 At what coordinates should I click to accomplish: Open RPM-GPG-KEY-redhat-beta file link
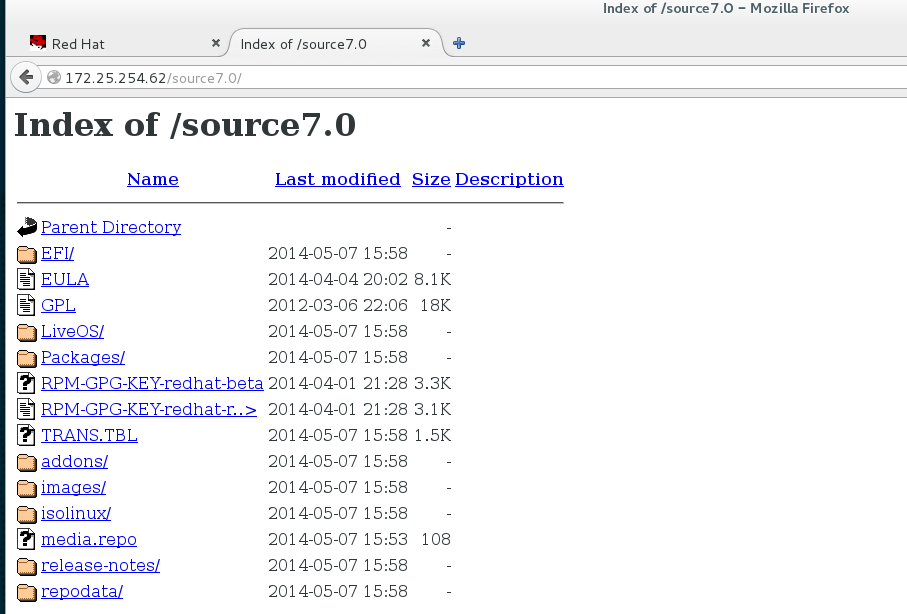(152, 384)
